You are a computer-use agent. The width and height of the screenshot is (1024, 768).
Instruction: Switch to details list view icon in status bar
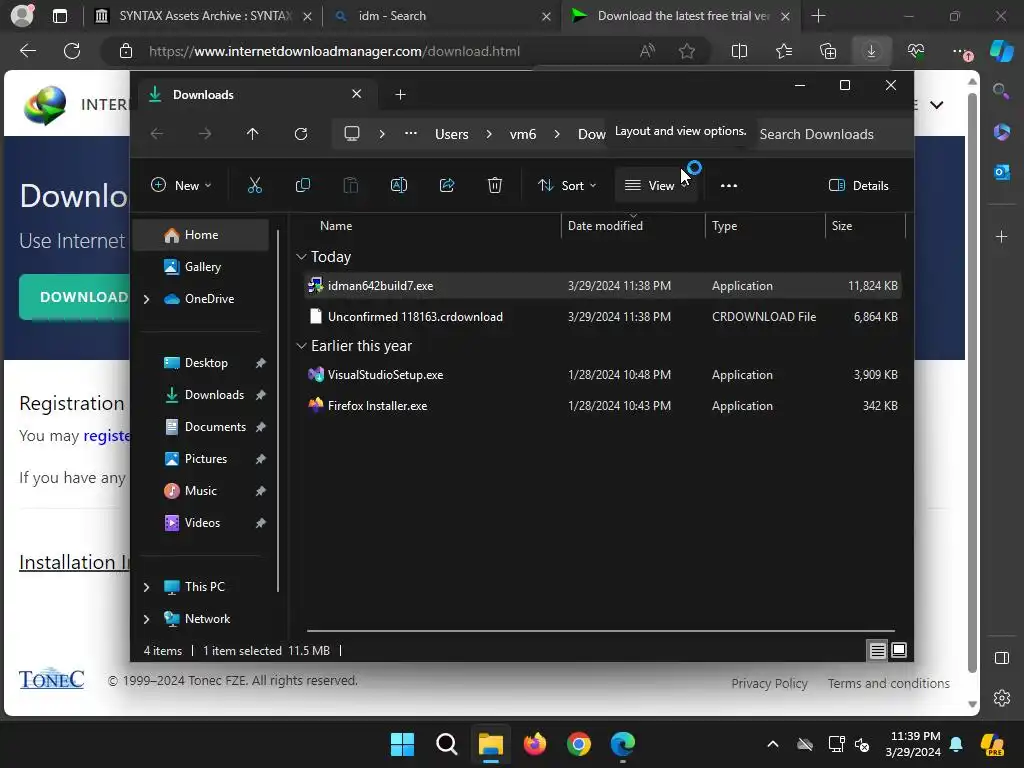tap(878, 650)
